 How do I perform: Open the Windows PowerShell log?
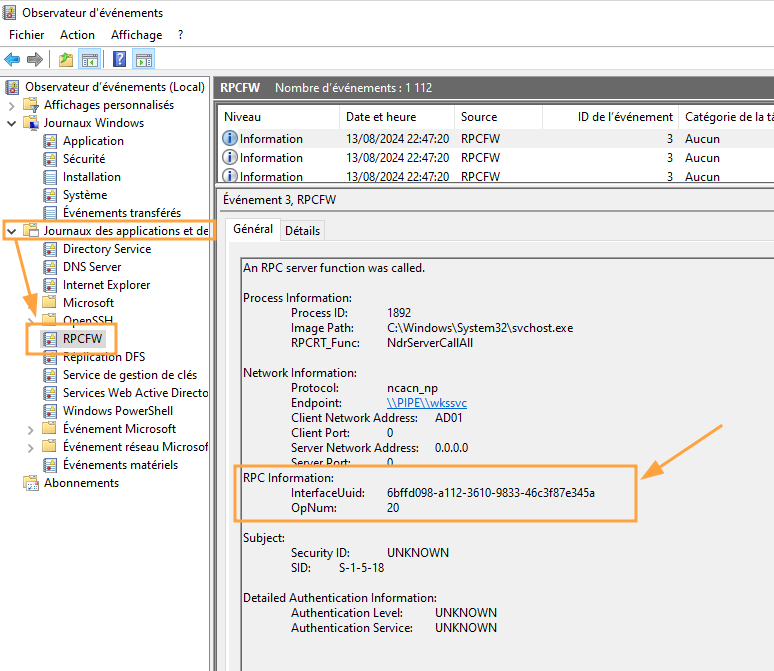tap(117, 411)
